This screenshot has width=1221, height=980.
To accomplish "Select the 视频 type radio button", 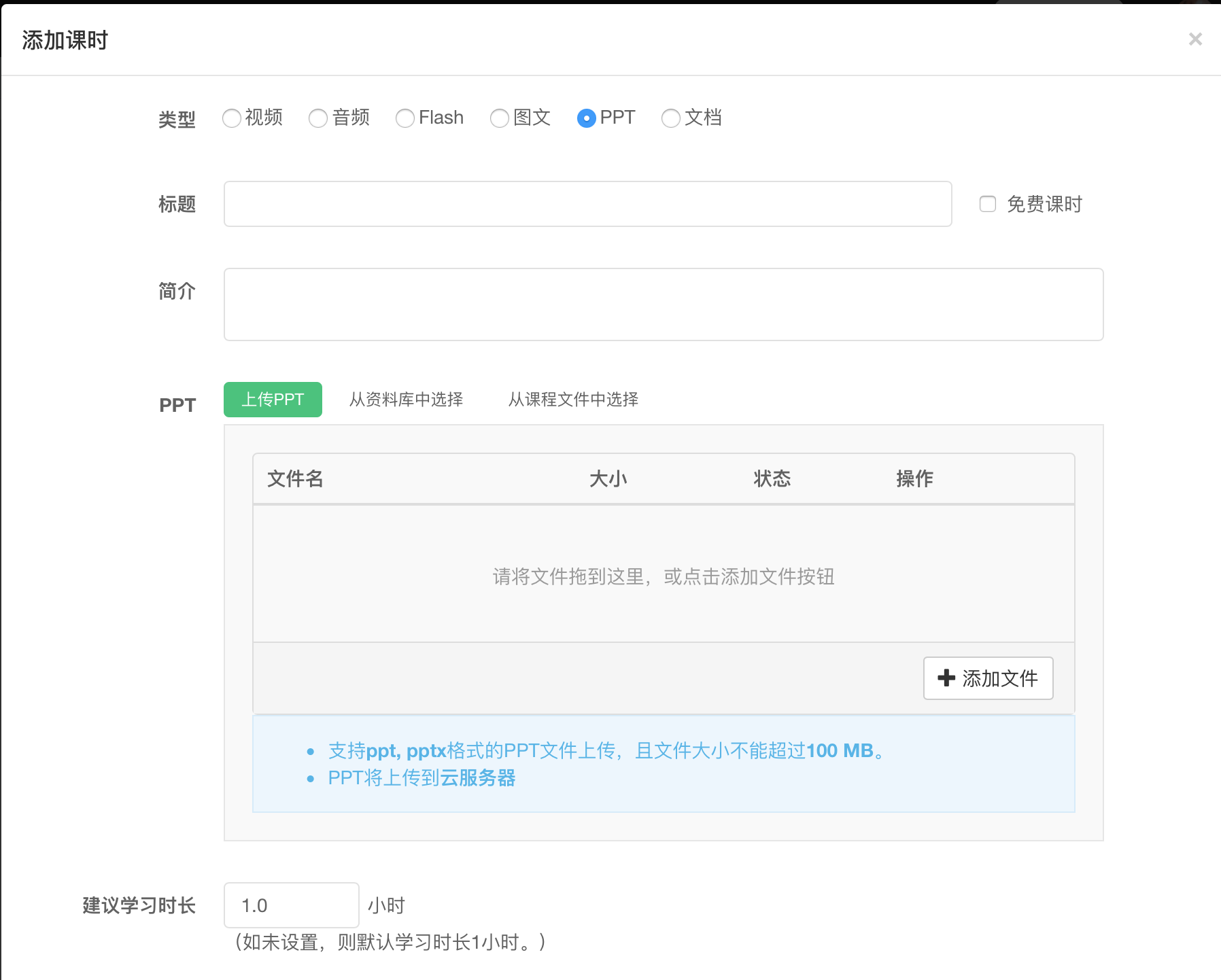I will pos(232,118).
